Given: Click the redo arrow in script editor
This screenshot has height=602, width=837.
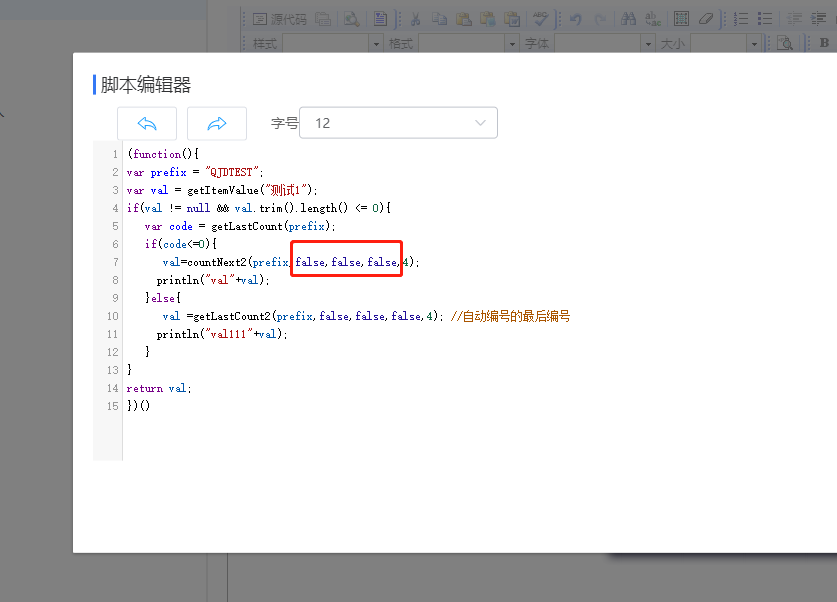Looking at the screenshot, I should pyautogui.click(x=217, y=123).
